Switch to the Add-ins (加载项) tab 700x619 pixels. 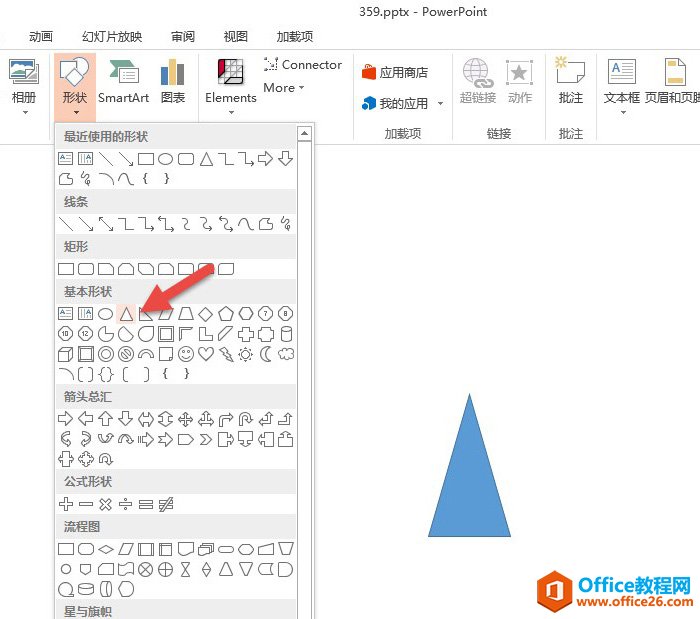click(x=295, y=36)
